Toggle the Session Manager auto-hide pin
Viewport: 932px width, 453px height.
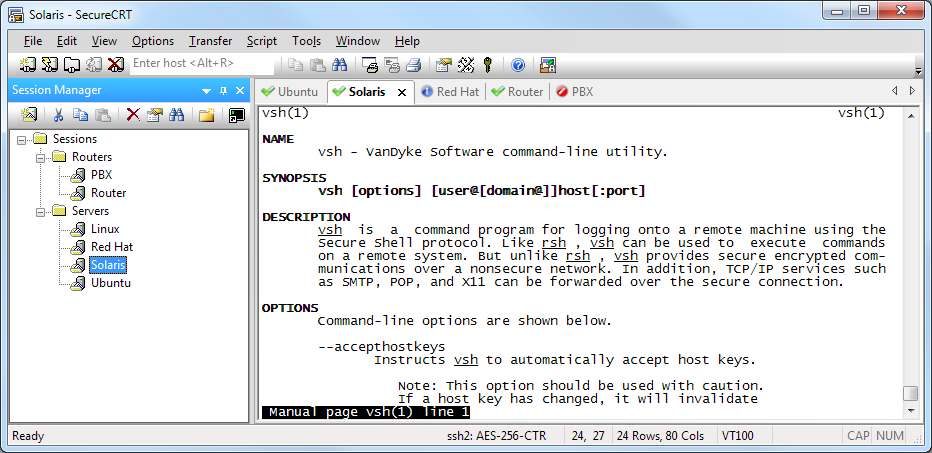[x=223, y=91]
